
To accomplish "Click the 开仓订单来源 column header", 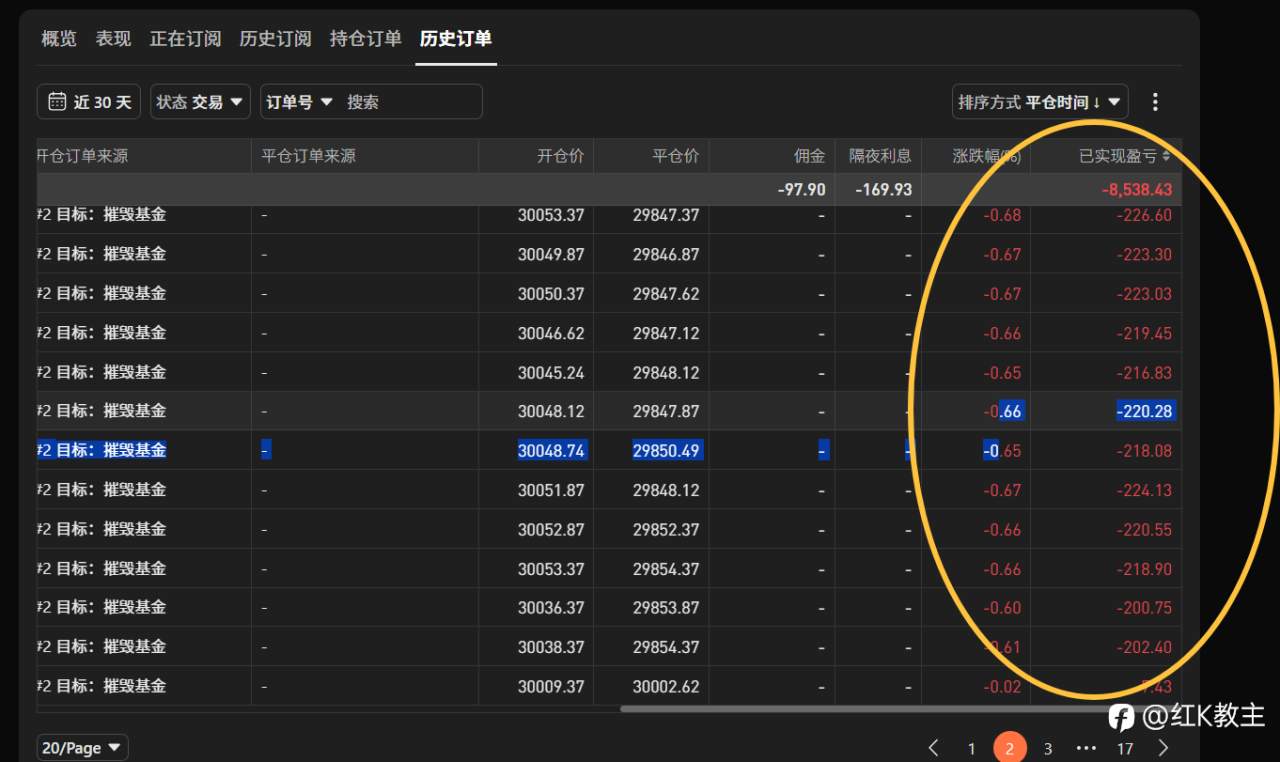I will [82, 156].
